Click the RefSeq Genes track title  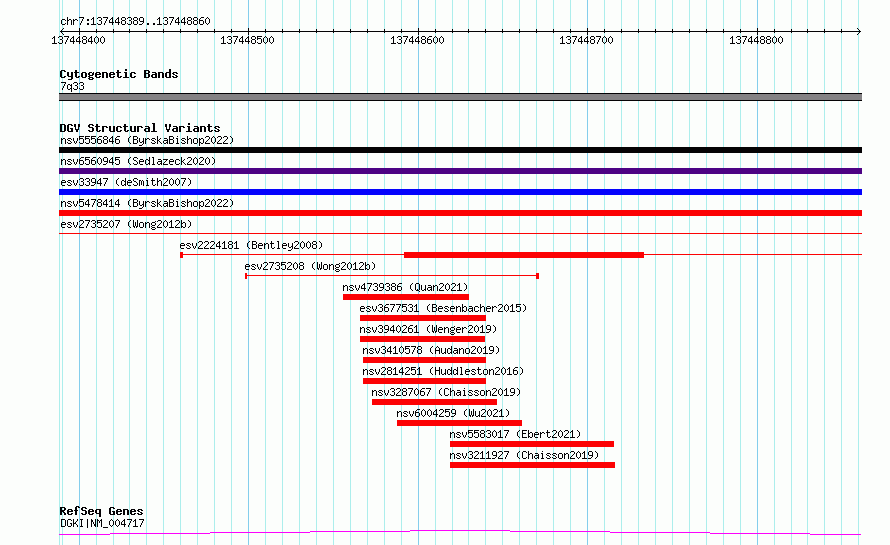101,511
